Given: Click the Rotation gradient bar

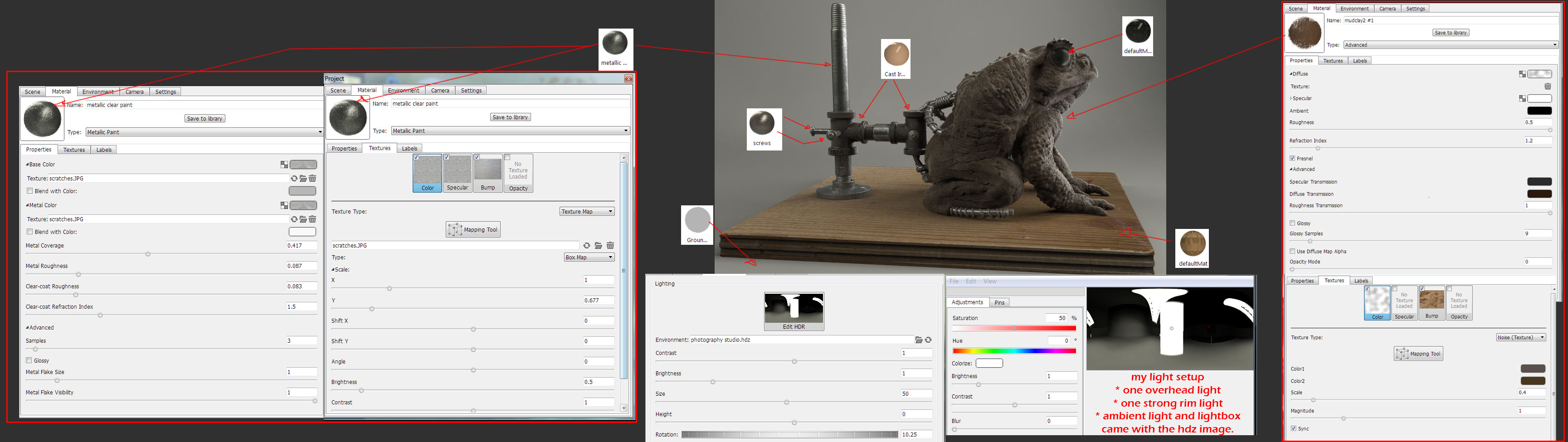Looking at the screenshot, I should [789, 435].
